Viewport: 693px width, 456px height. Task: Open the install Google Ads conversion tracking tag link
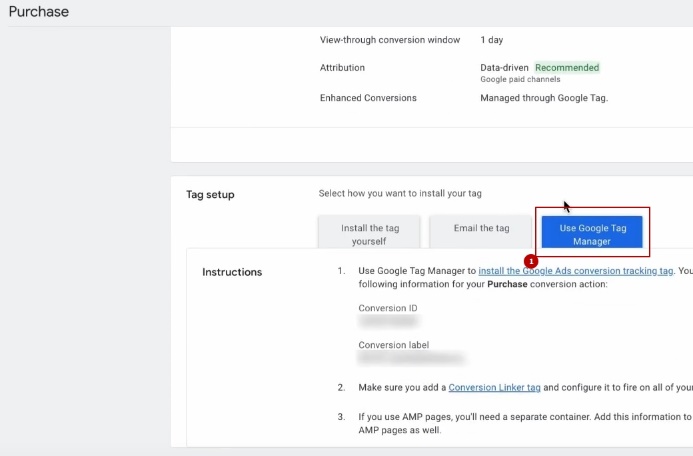tap(575, 271)
